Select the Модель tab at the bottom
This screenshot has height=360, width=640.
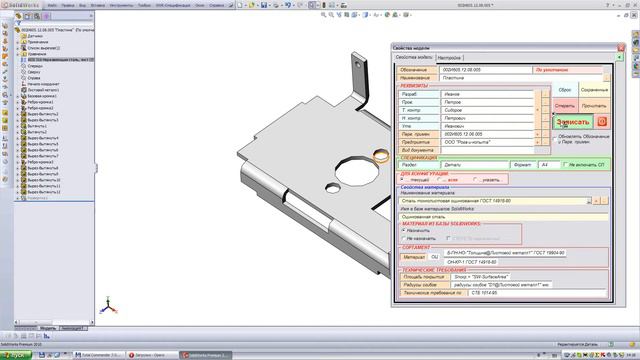click(x=48, y=328)
